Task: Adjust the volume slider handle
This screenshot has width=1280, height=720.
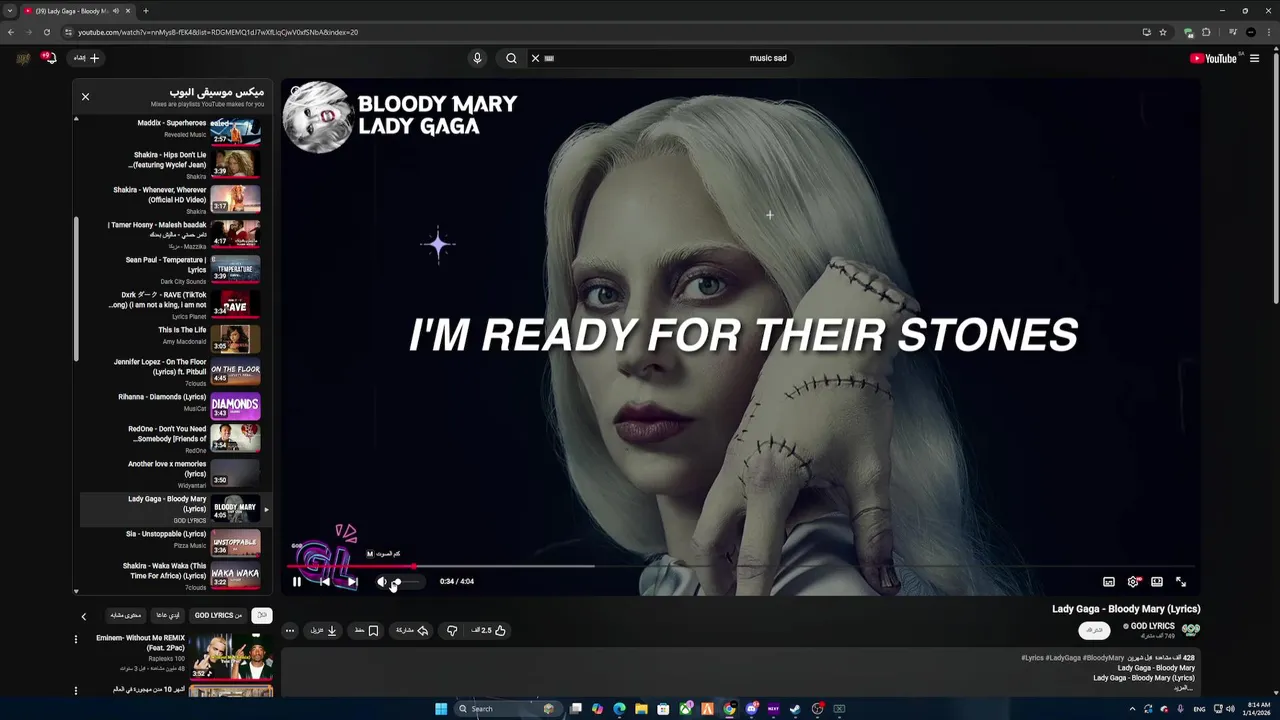Action: [x=397, y=581]
